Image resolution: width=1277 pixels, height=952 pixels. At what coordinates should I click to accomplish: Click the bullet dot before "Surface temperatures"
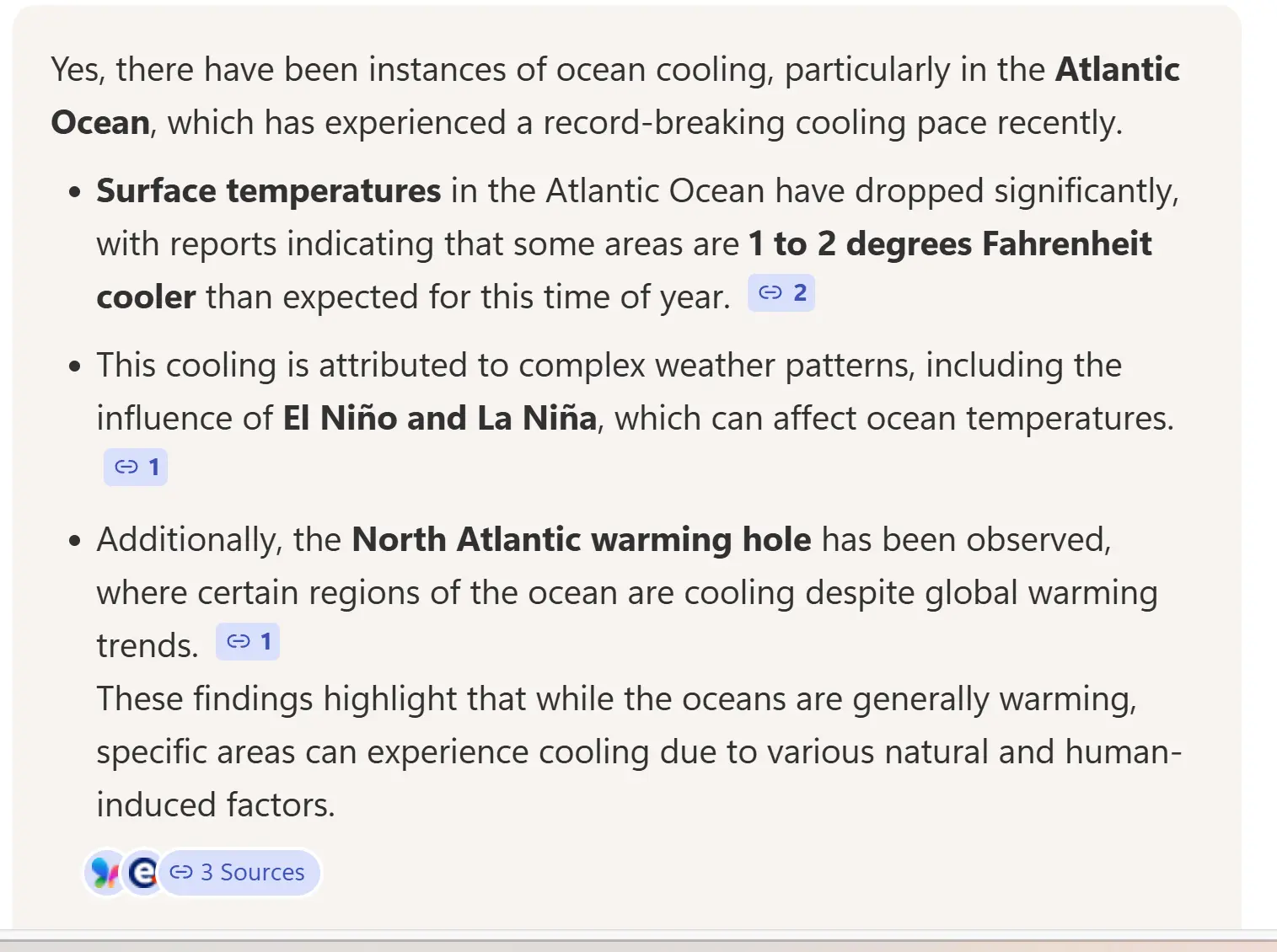coord(75,193)
